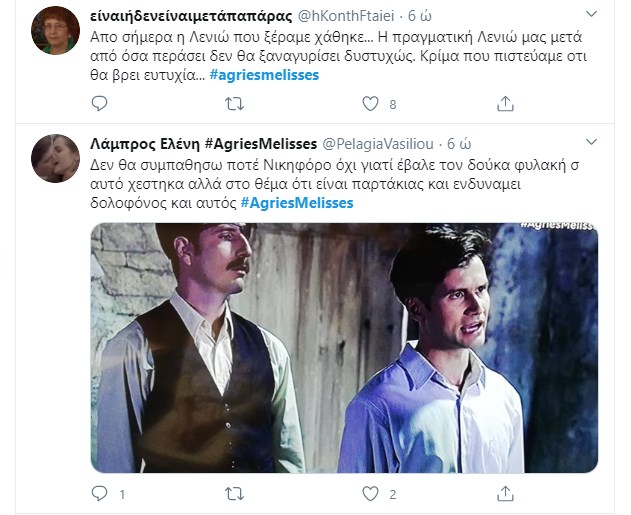Screen dimensions: 631x515
Task: Open the first tweet author's profile picture
Action: [x=56, y=30]
